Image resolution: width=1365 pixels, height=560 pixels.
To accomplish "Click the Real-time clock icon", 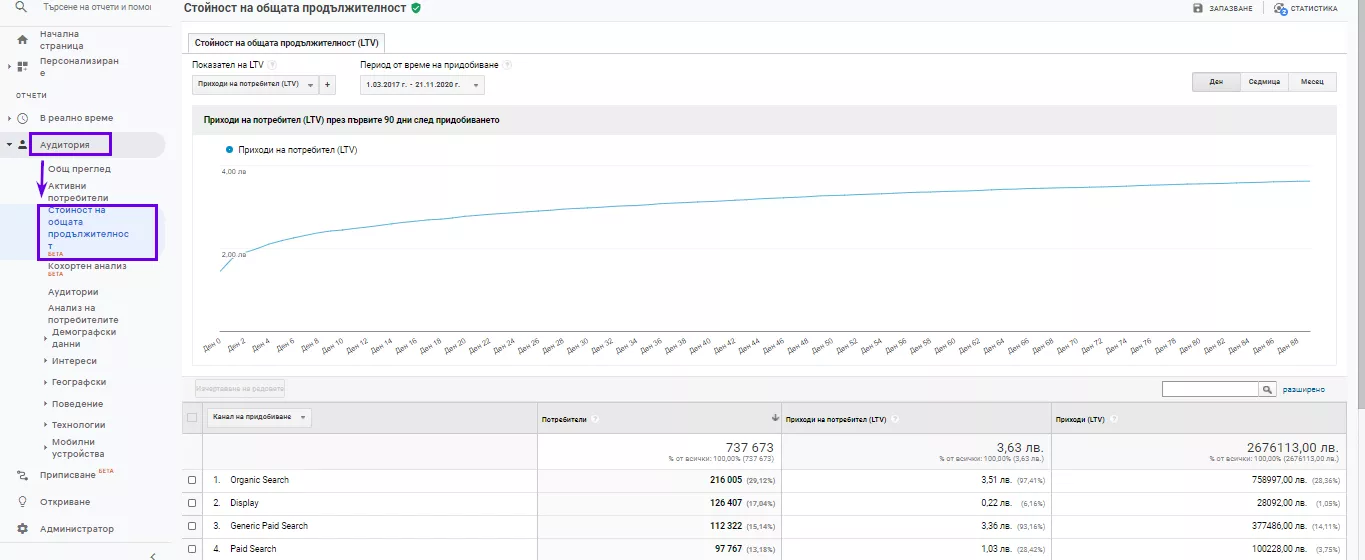I will point(22,118).
